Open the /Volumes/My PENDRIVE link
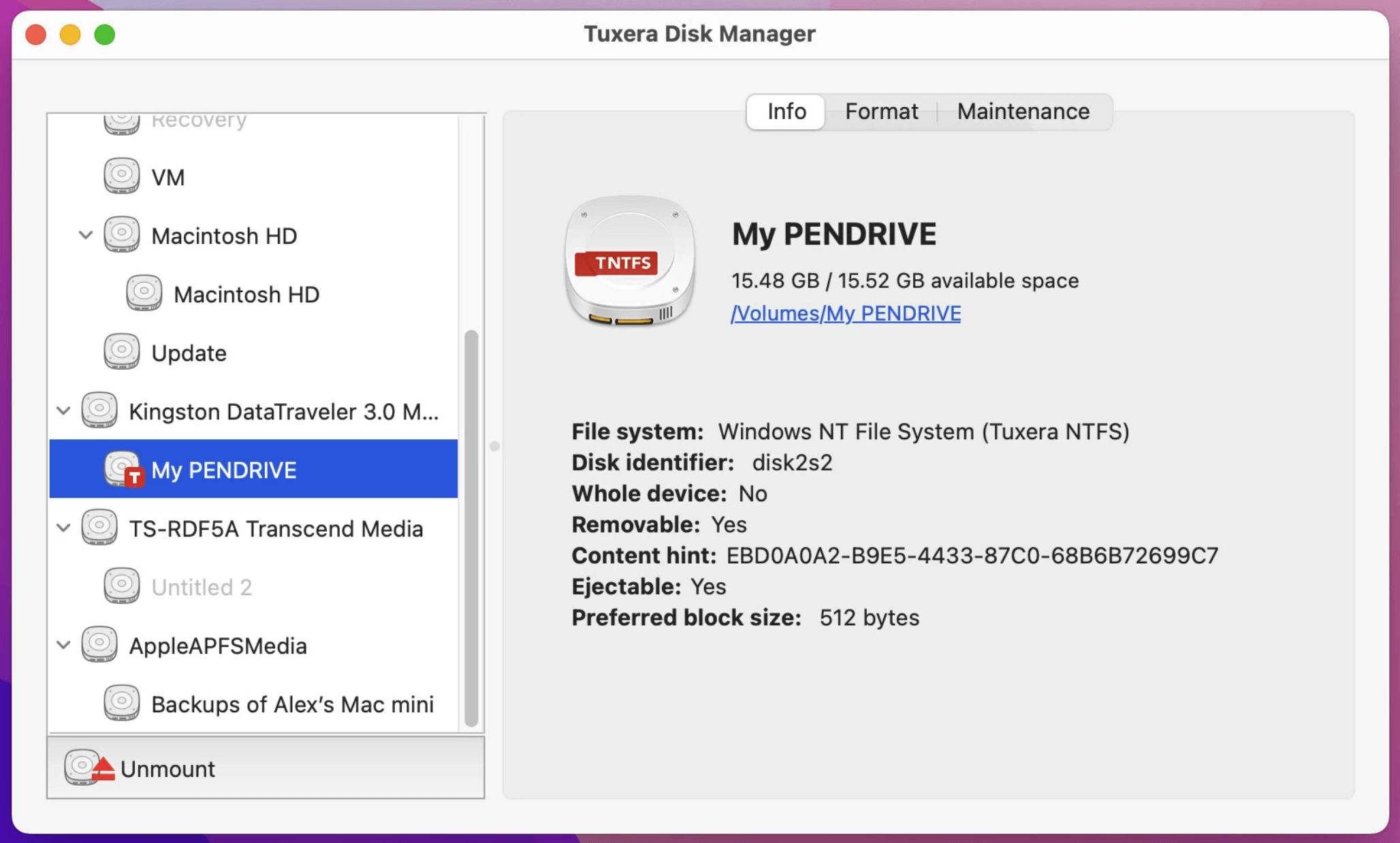The height and width of the screenshot is (843, 1400). (846, 313)
